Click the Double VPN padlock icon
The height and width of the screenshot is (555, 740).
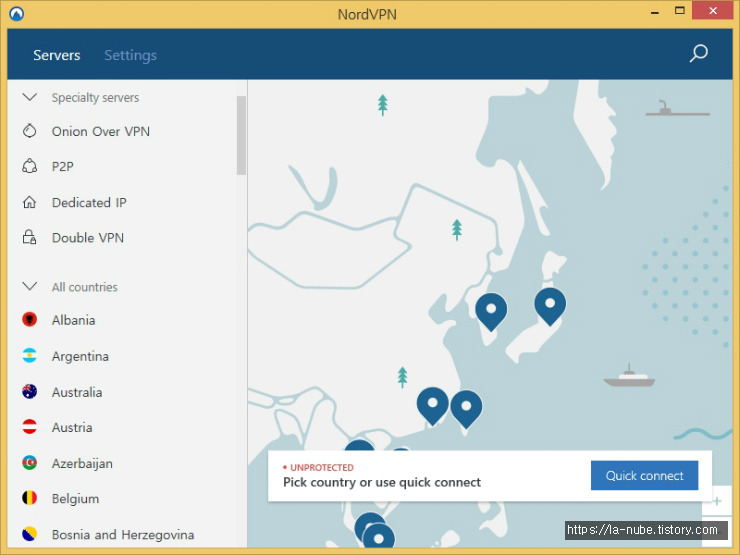click(29, 237)
